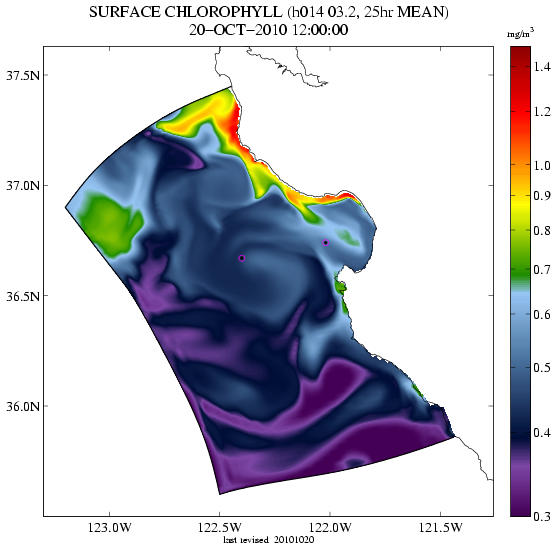Click the last revised 20101020 footer text
Screen dimensions: 557x549
click(269, 540)
